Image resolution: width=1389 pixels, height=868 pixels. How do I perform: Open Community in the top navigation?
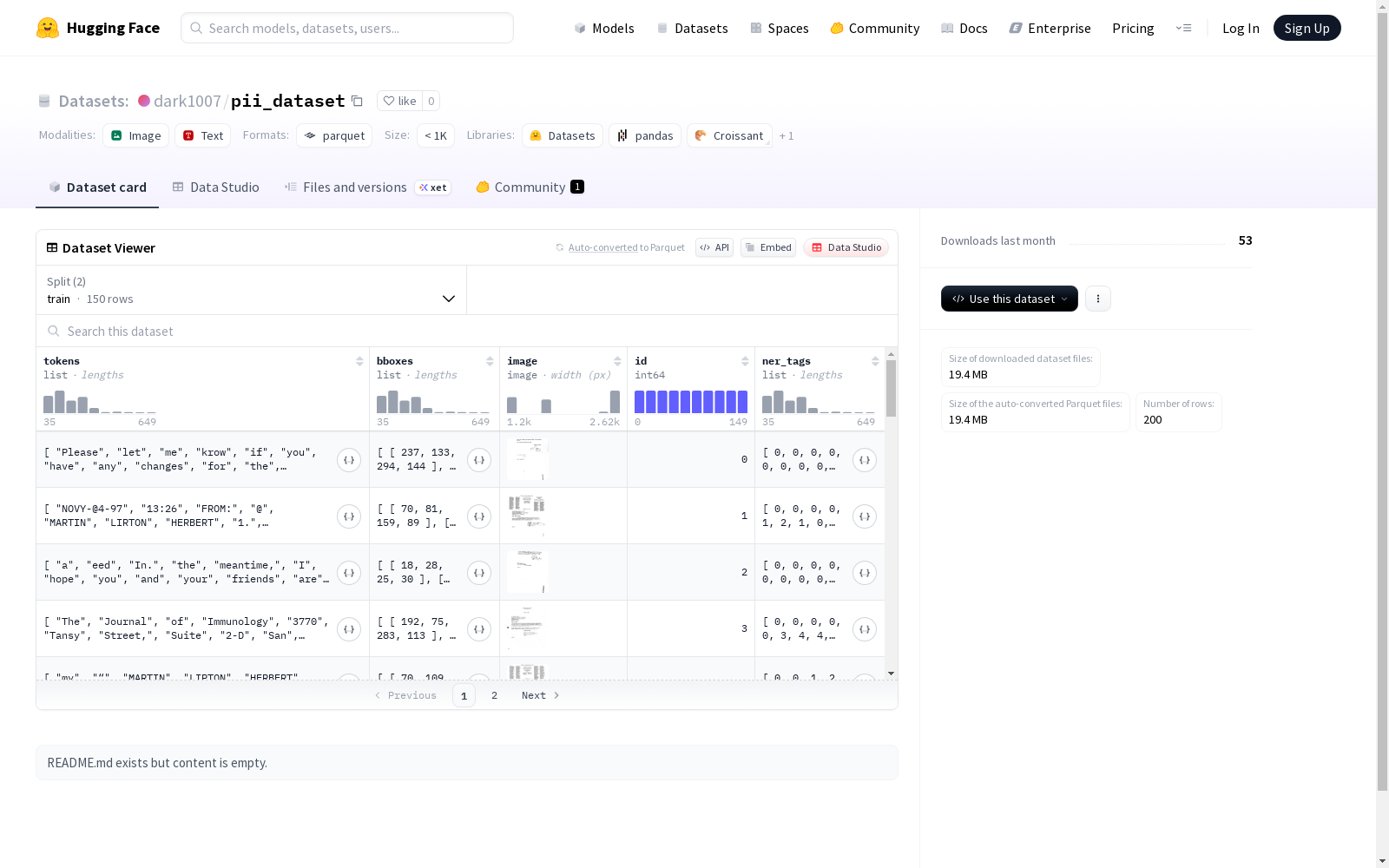pos(875,28)
